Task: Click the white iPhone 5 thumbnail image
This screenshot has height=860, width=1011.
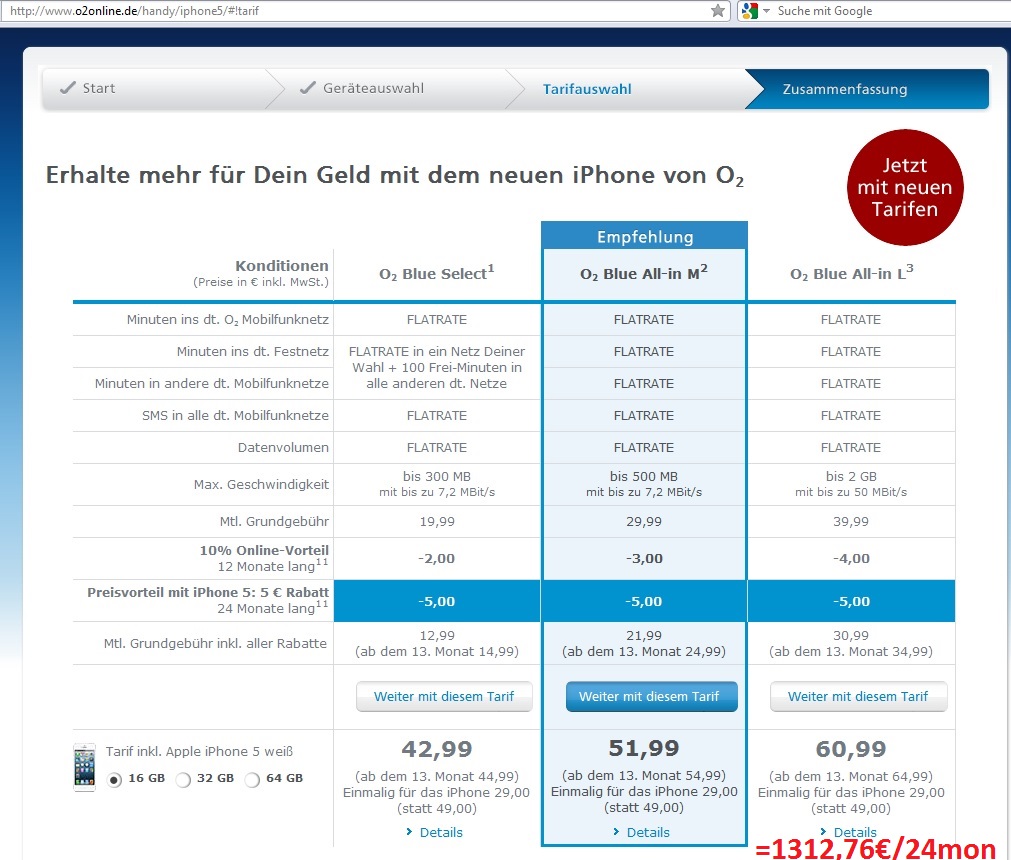Action: (84, 767)
